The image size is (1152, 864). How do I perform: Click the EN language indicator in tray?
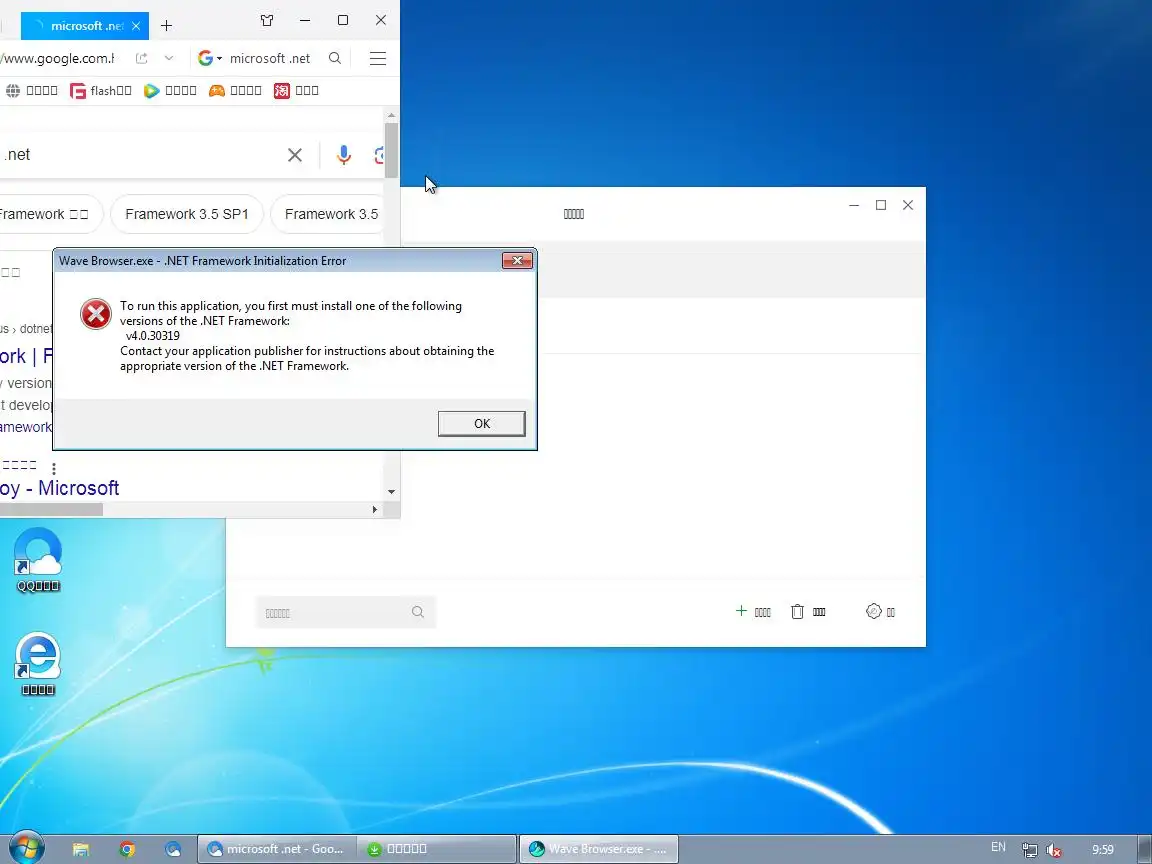998,847
